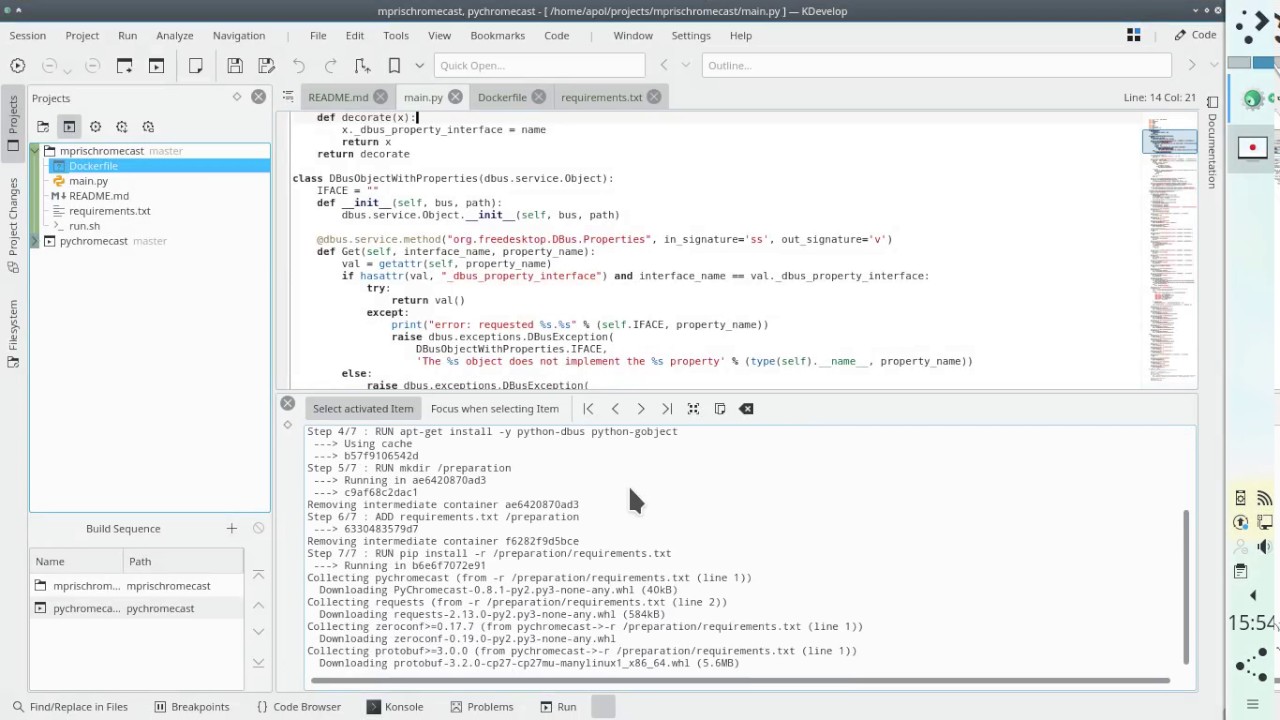Click the copy output icon in output toolbar
Image resolution: width=1280 pixels, height=720 pixels.
tap(720, 408)
